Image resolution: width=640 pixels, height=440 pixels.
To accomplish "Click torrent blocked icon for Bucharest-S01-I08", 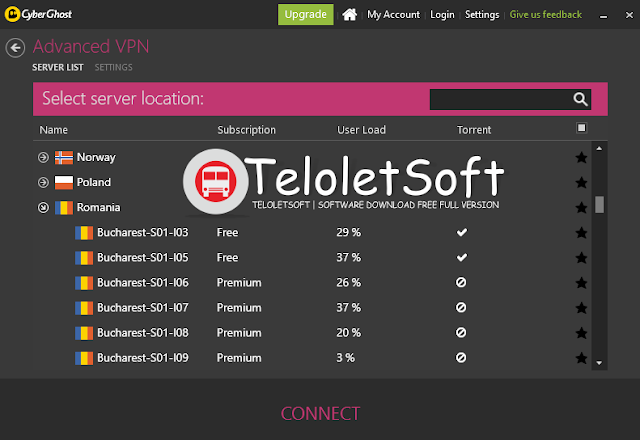I will (x=461, y=333).
